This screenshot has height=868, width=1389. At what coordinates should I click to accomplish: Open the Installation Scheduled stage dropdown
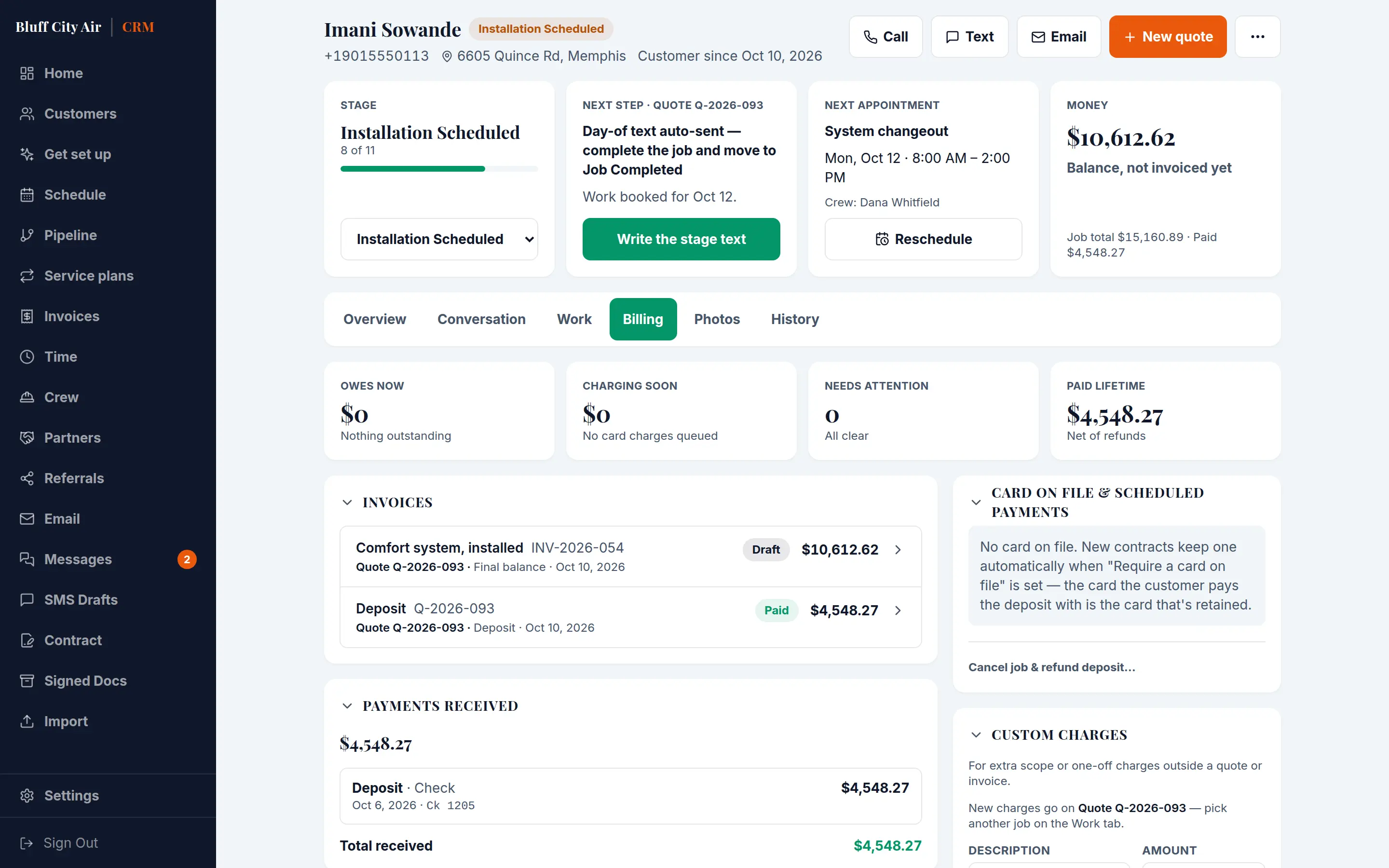(439, 239)
